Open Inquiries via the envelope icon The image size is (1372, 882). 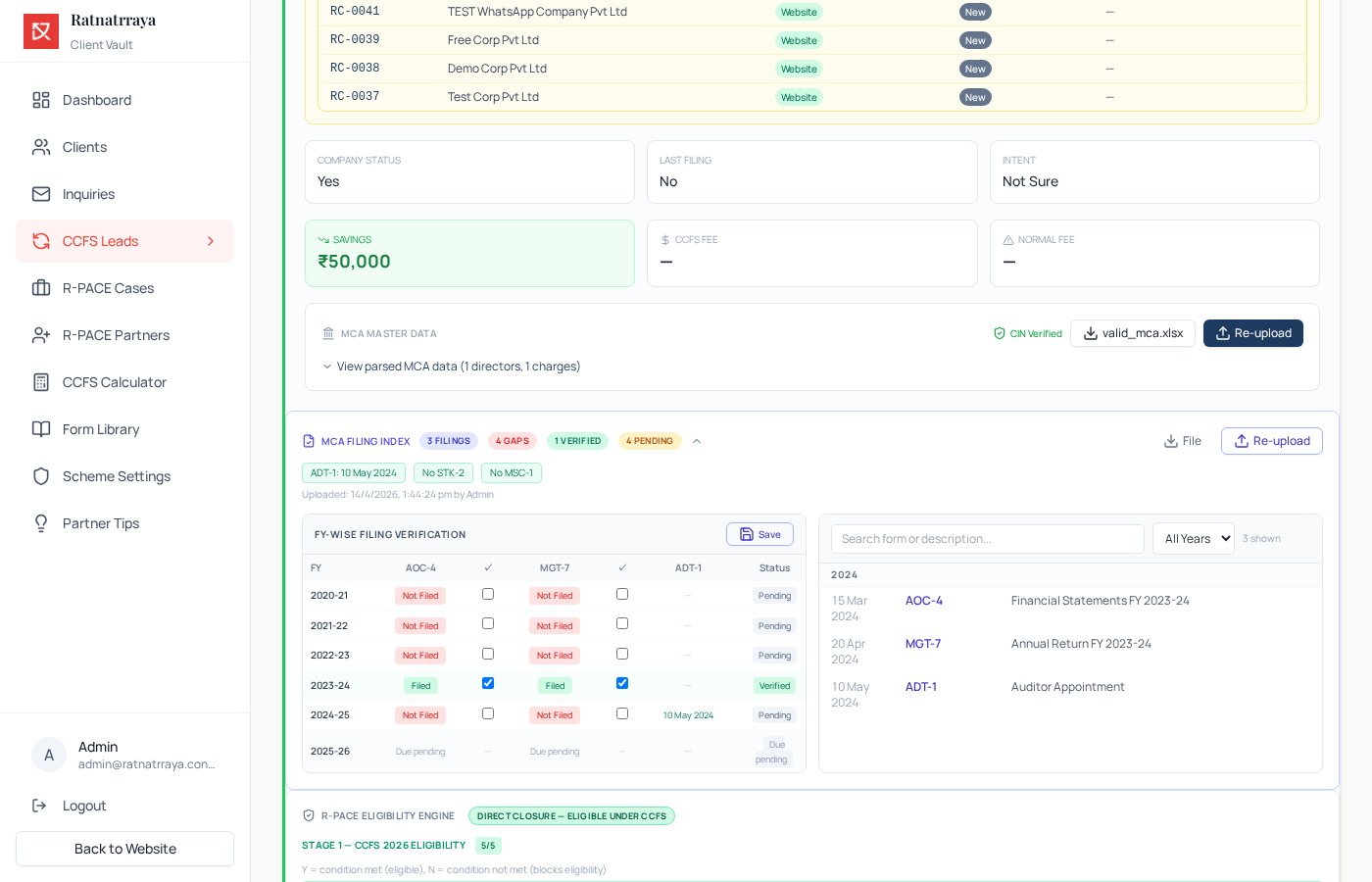tap(41, 194)
